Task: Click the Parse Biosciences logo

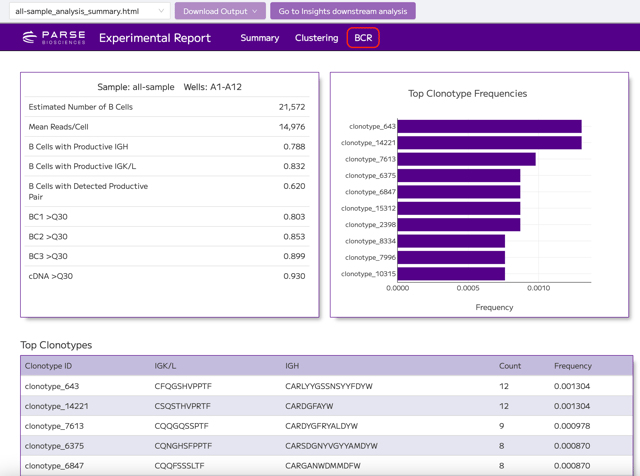Action: point(54,38)
